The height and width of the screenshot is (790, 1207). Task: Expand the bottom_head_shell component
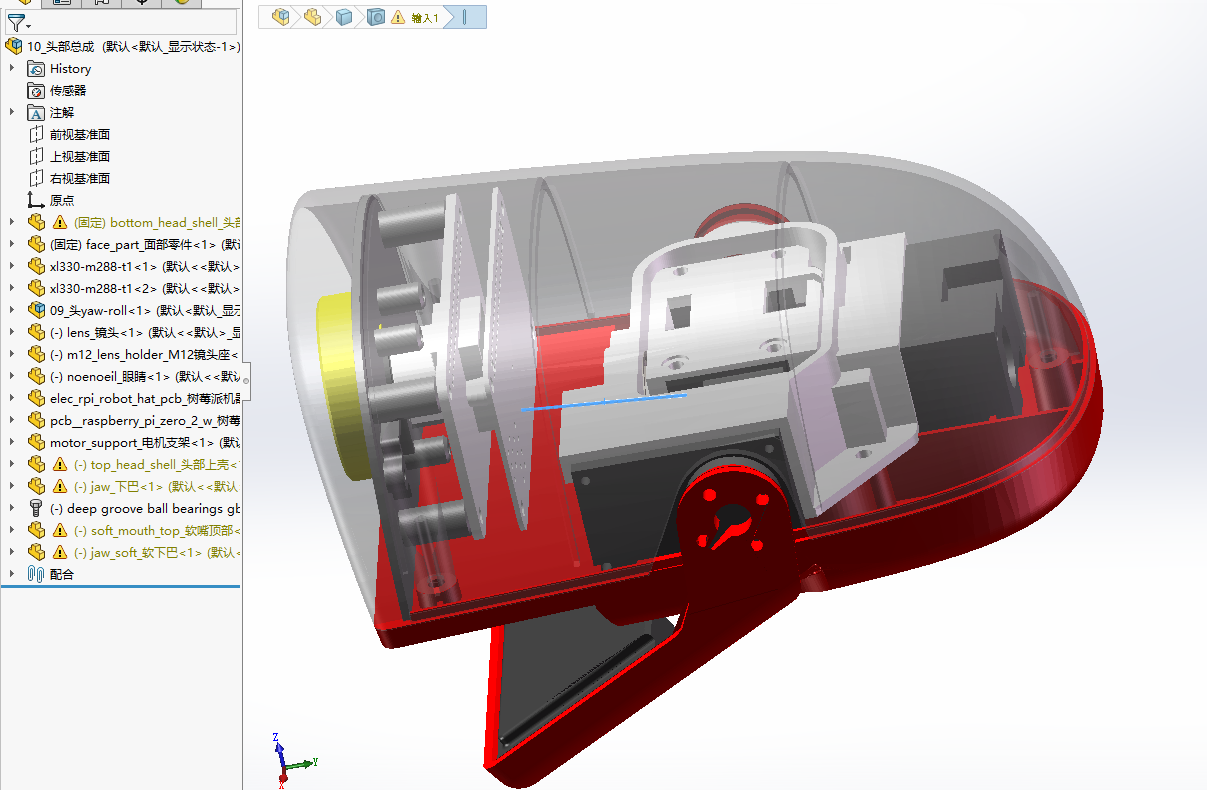(12, 222)
